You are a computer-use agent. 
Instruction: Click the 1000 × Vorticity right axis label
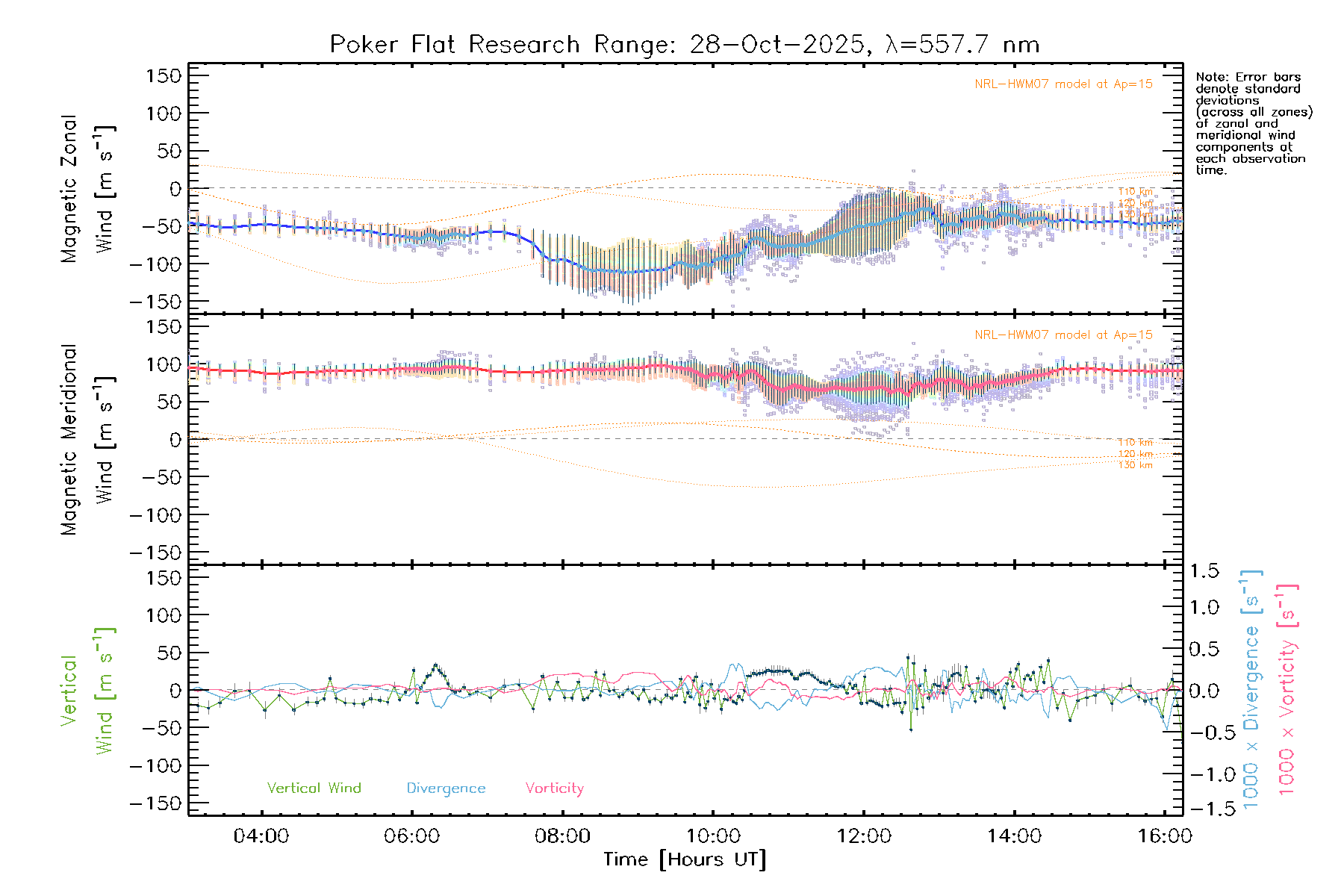click(1287, 689)
